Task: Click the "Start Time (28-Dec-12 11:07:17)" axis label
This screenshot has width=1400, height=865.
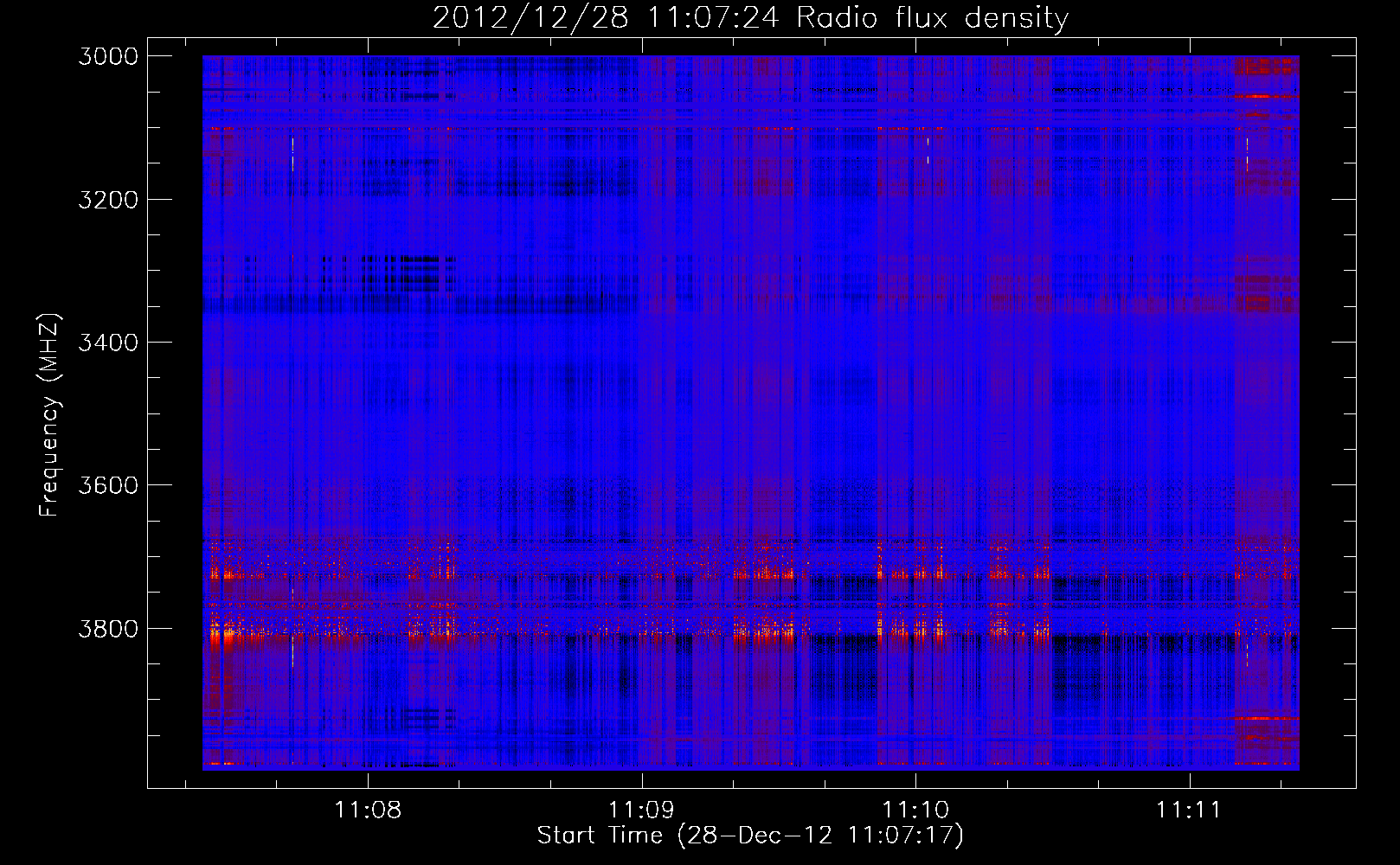Action: [x=750, y=836]
